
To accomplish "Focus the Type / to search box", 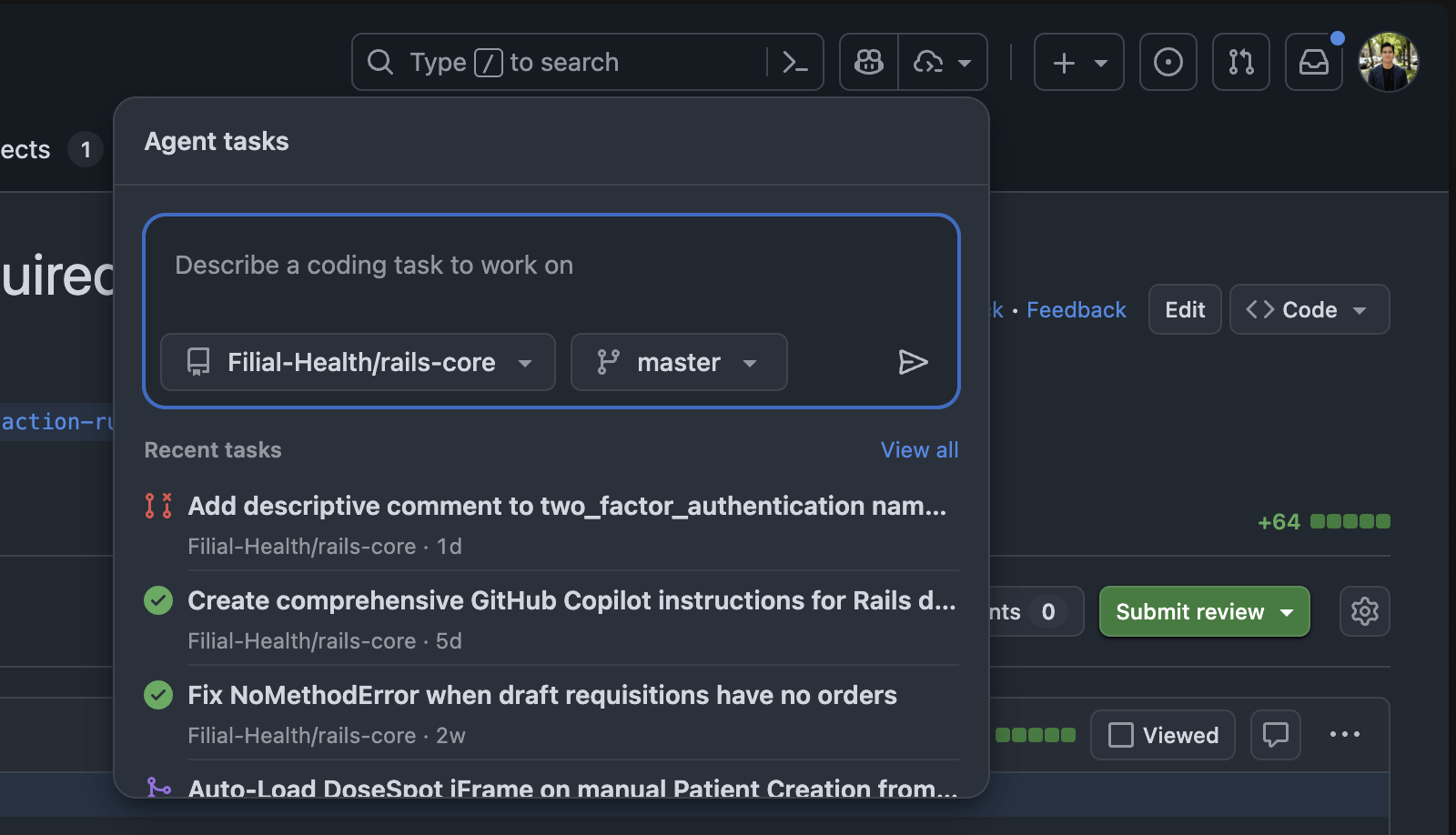I will coord(588,62).
